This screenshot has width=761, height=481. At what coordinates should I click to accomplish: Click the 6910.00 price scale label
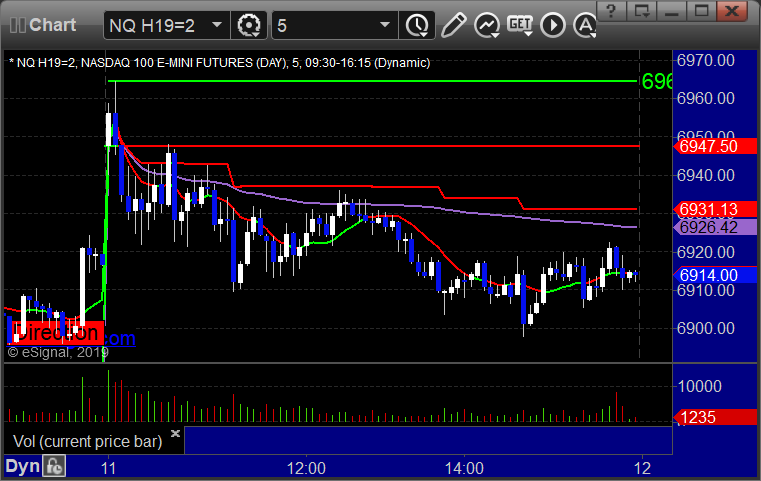pos(706,290)
